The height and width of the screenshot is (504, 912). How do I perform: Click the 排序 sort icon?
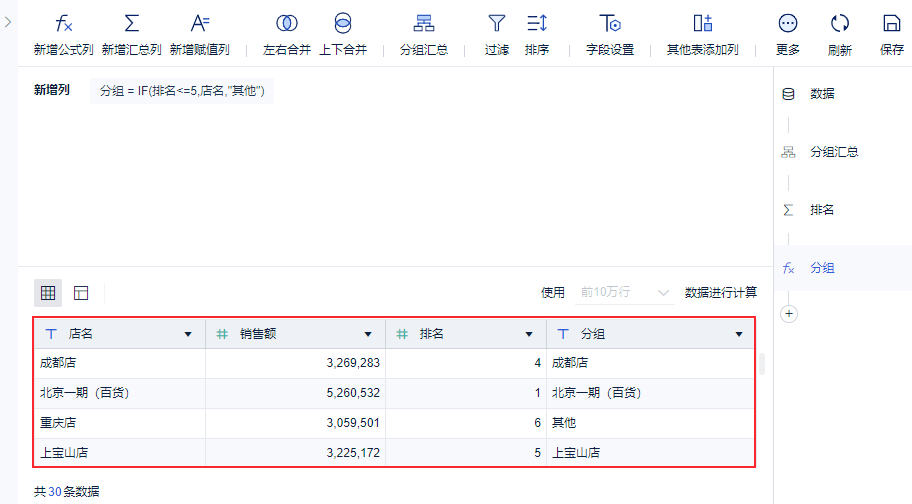(537, 25)
